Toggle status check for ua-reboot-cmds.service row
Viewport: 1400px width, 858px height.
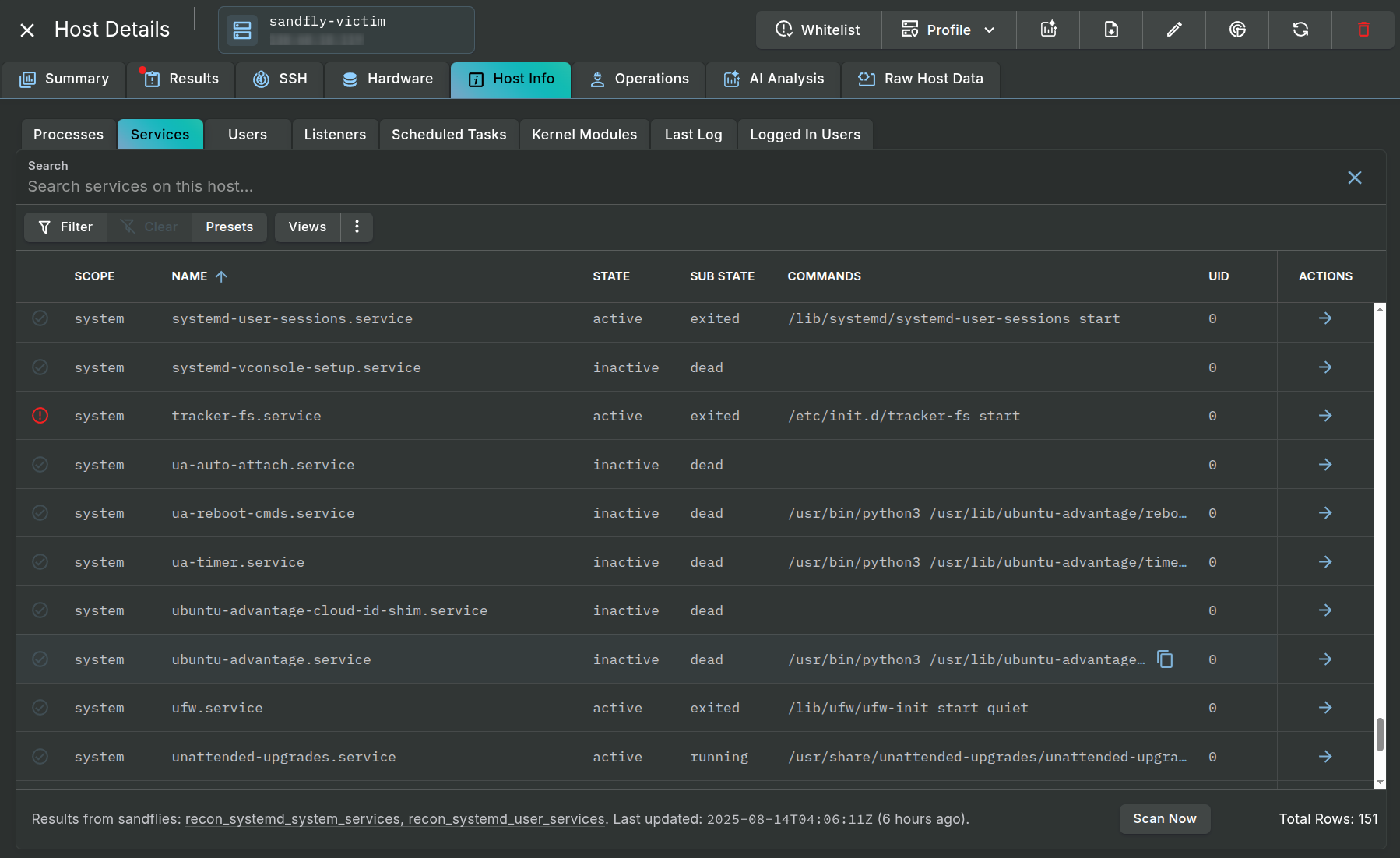[40, 513]
